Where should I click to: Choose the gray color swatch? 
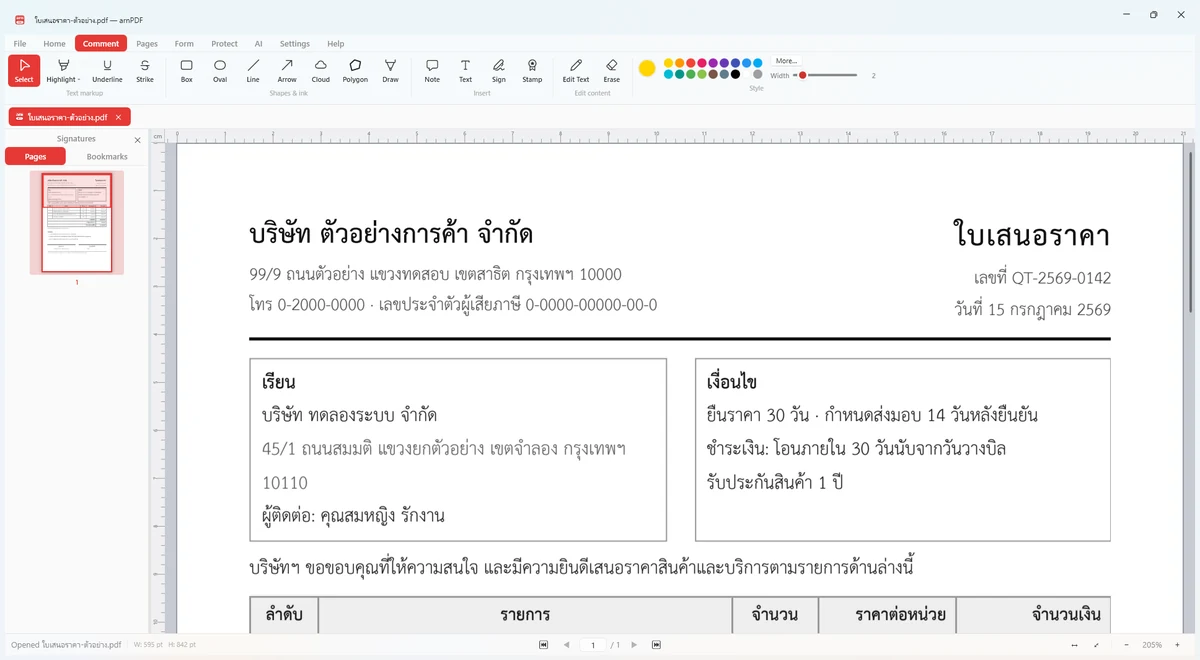[x=758, y=74]
